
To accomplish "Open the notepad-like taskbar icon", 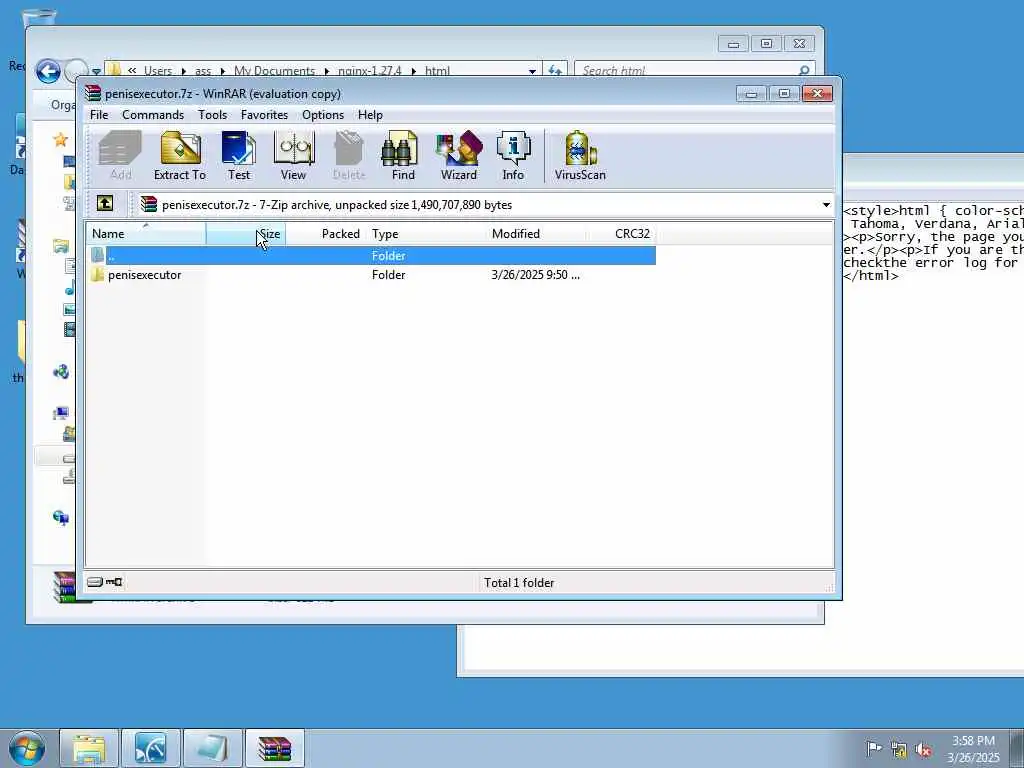I will click(213, 748).
